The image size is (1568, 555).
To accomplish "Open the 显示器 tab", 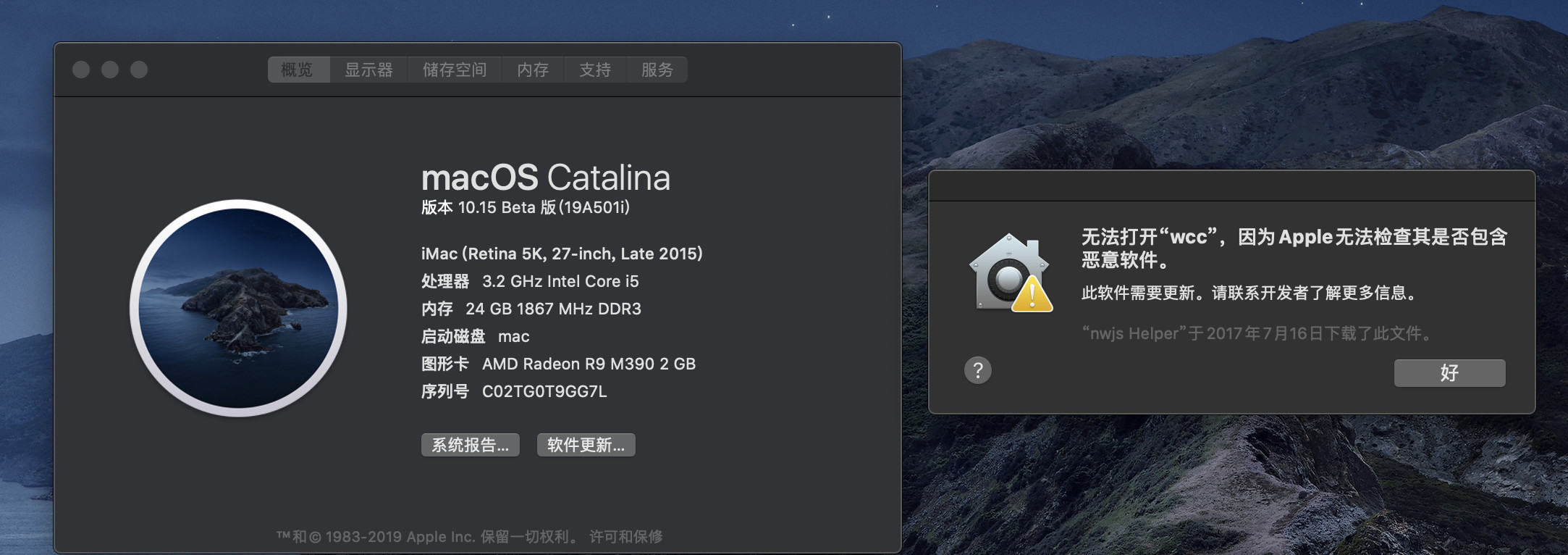I will tap(368, 70).
